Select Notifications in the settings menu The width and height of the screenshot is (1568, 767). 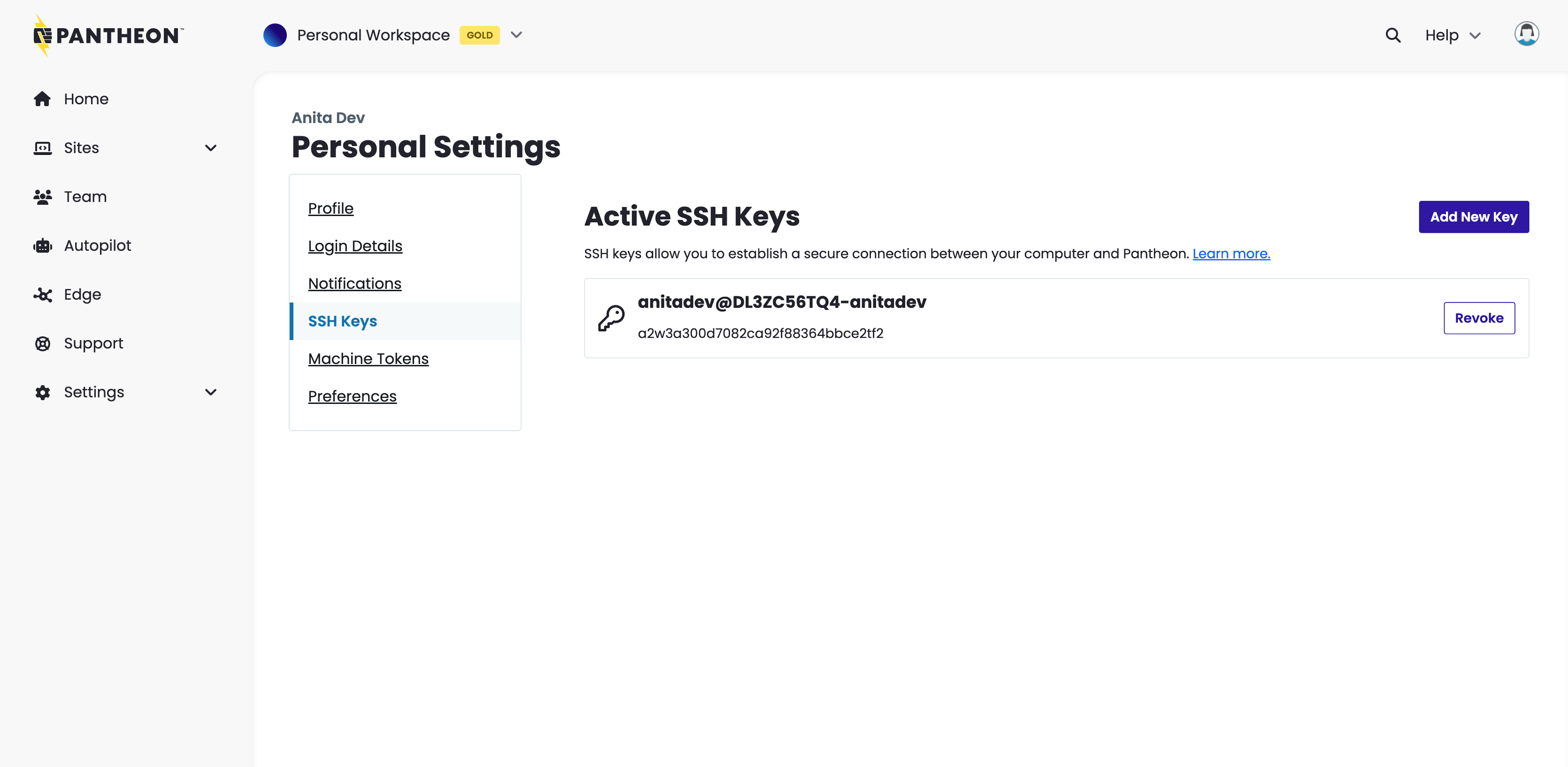click(x=355, y=283)
